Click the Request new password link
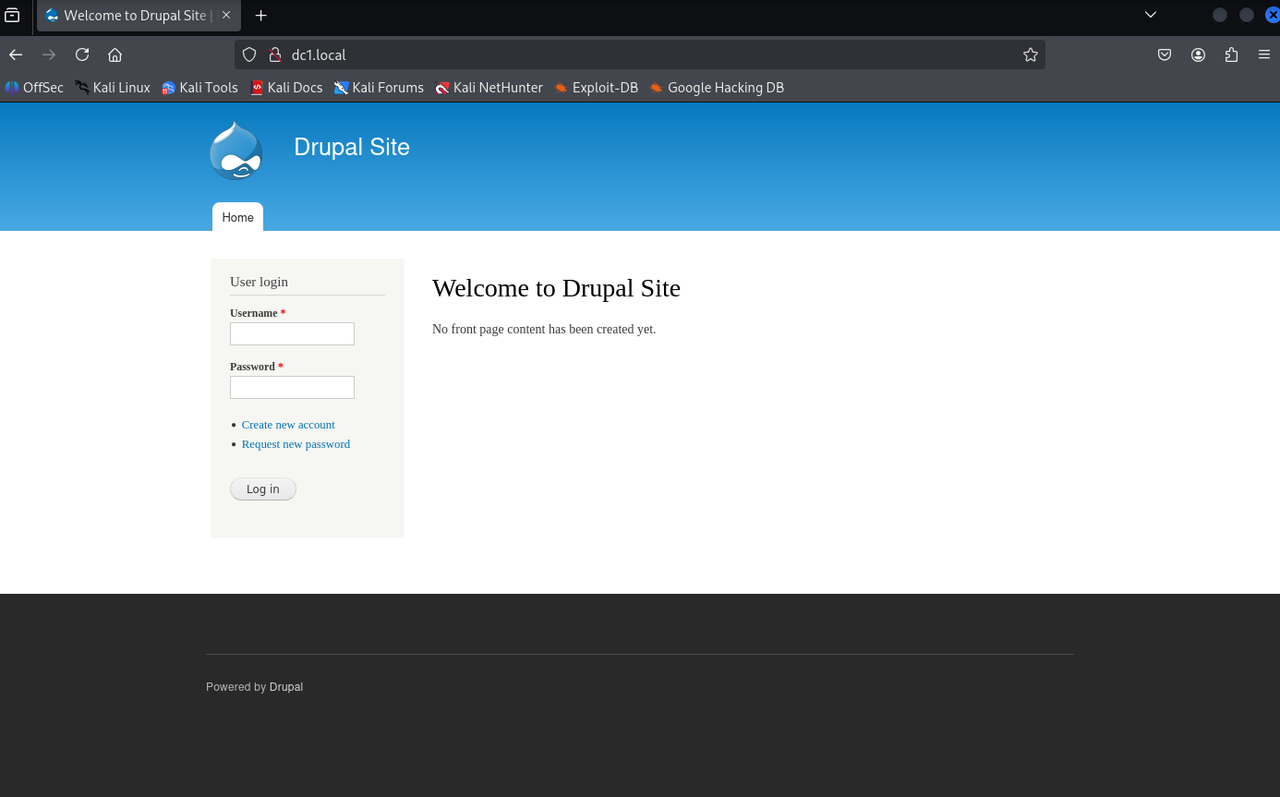This screenshot has width=1280, height=797. (296, 444)
